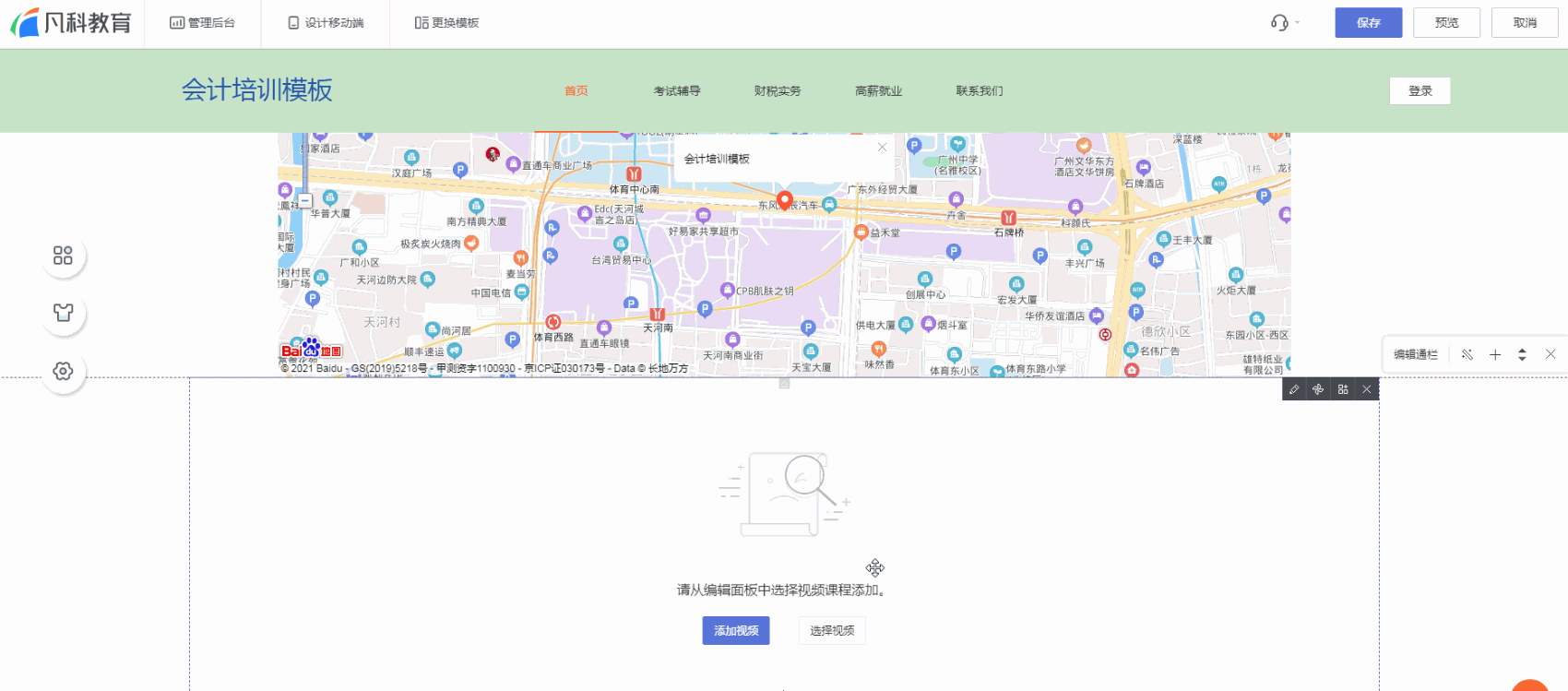Screen dimensions: 1568x691
Task: Click the 添加视频 button
Action: (x=736, y=631)
